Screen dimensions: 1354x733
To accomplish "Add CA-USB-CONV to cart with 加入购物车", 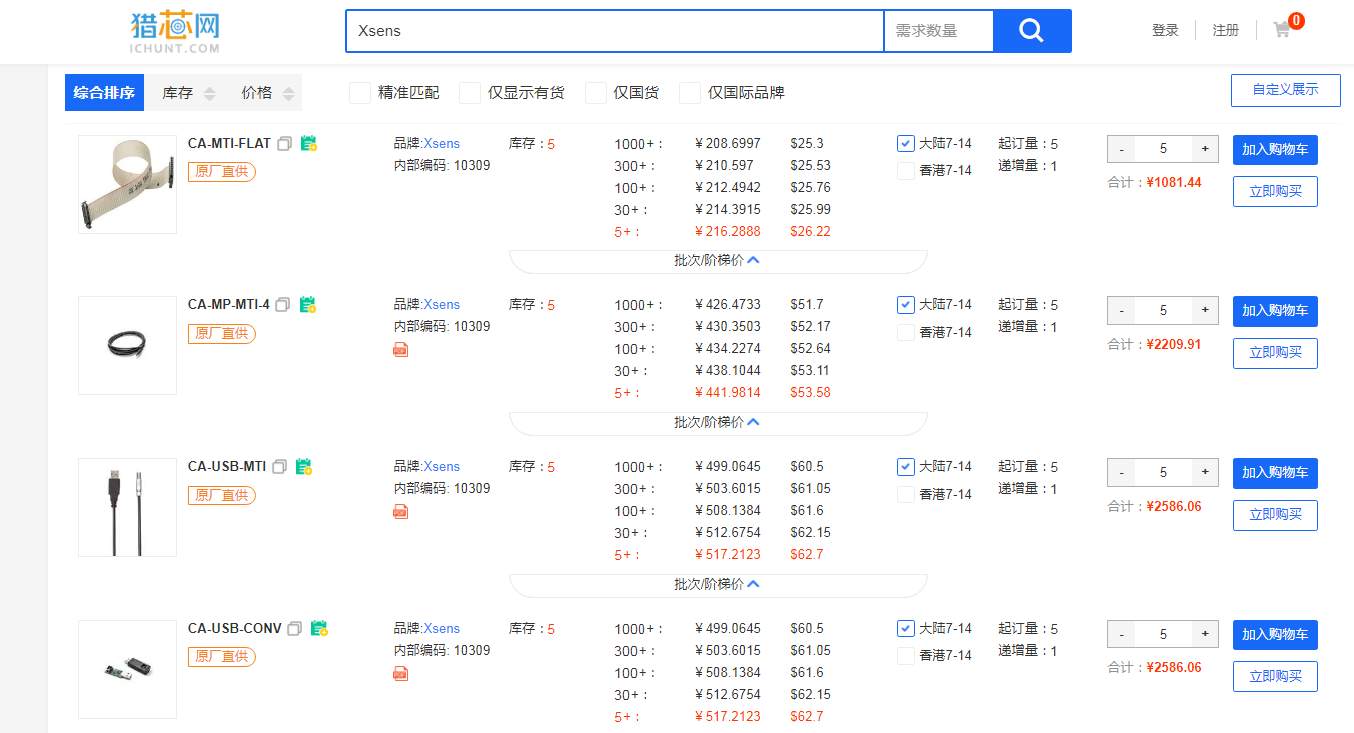I will (1275, 635).
